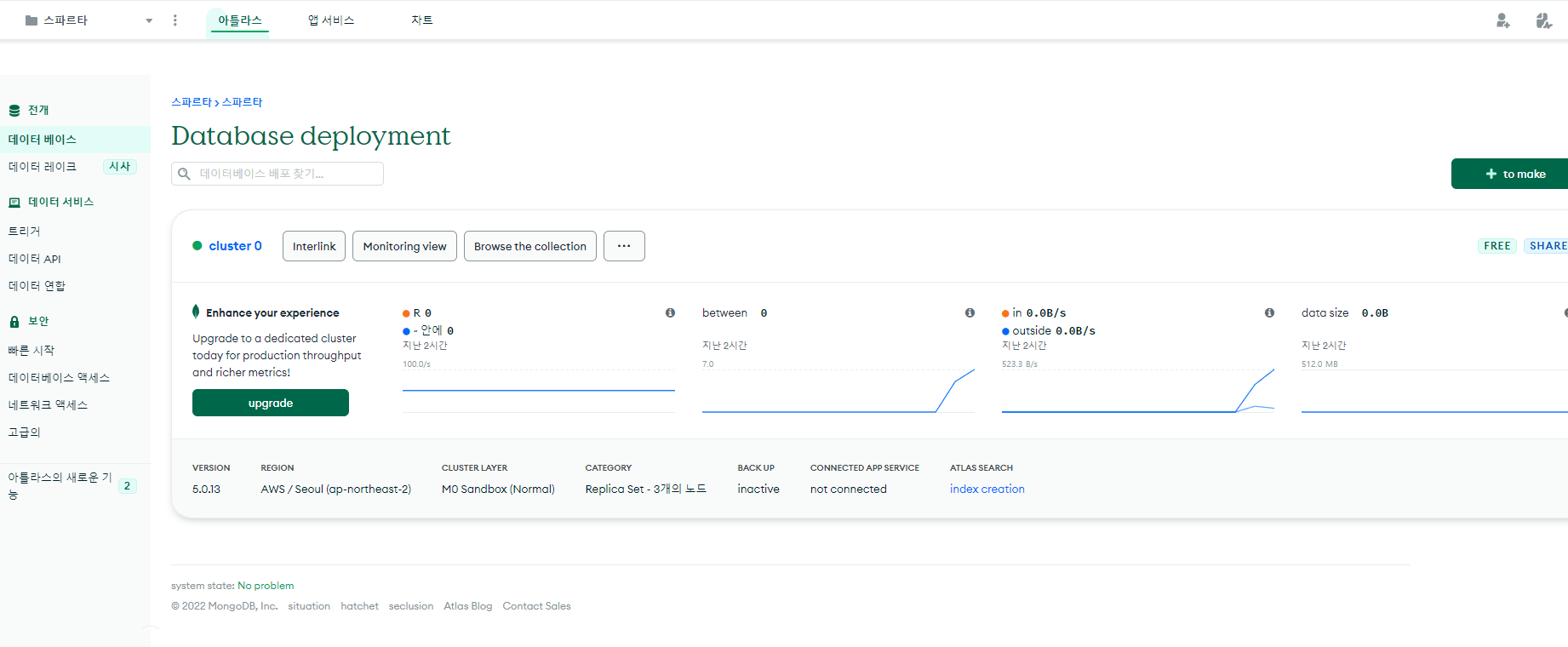Open the Contact Sales footer link
The image size is (1568, 647).
click(x=537, y=606)
